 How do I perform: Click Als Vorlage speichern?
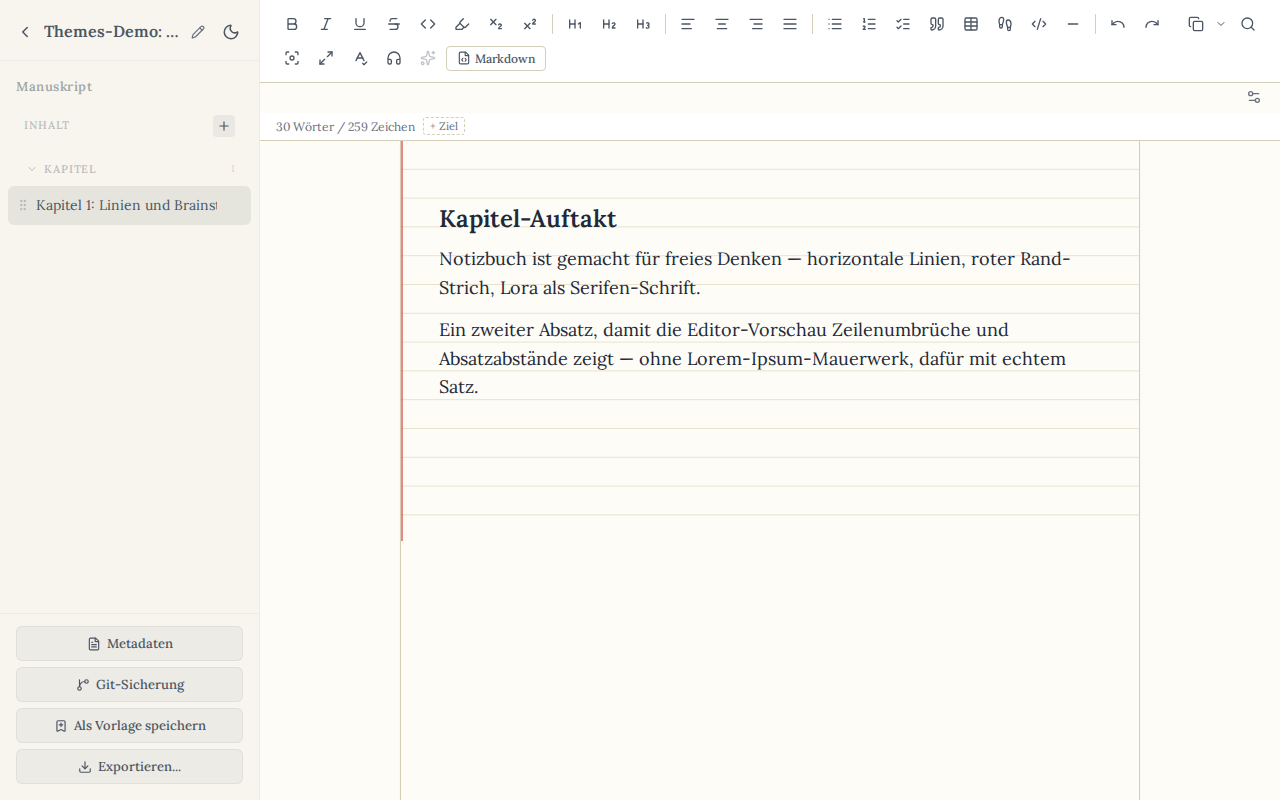click(x=129, y=725)
